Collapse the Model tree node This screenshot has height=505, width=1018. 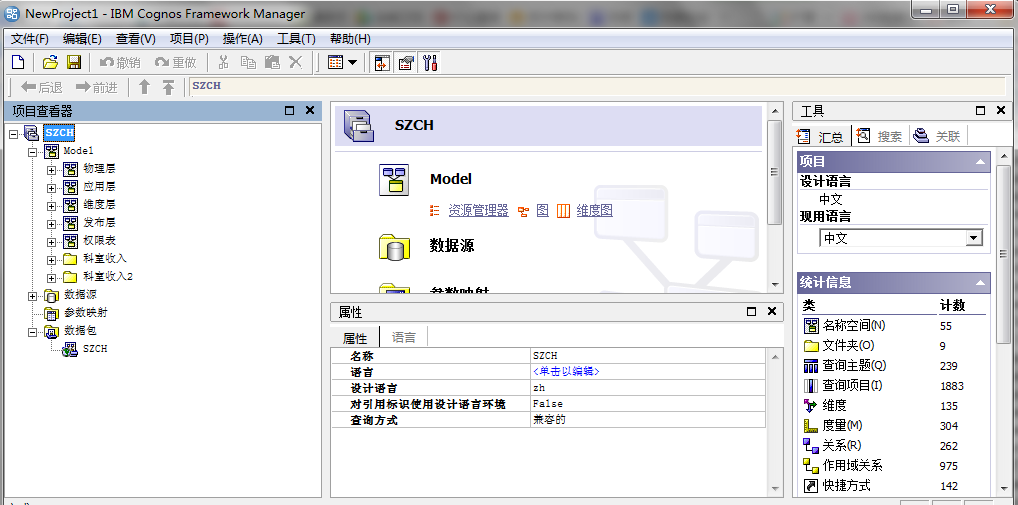point(32,151)
